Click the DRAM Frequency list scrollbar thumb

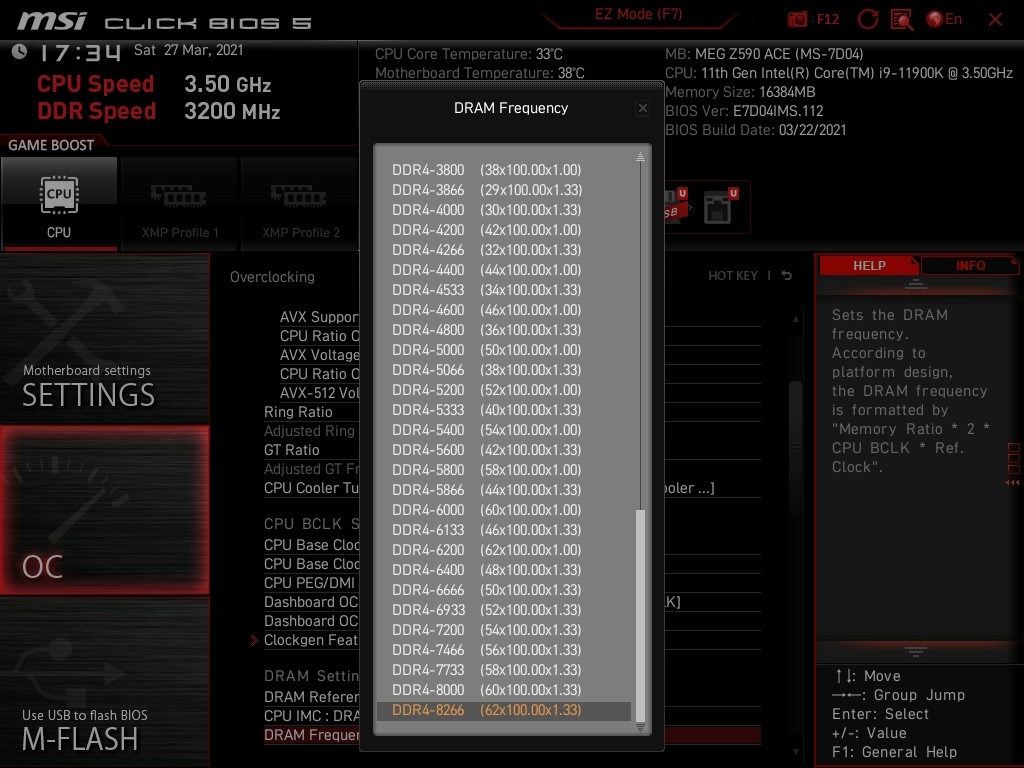641,610
